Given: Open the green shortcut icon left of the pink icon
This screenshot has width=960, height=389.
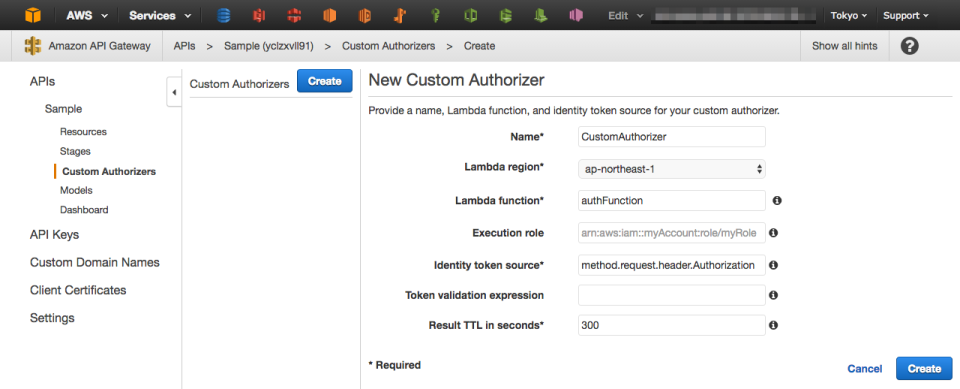Looking at the screenshot, I should [x=541, y=15].
